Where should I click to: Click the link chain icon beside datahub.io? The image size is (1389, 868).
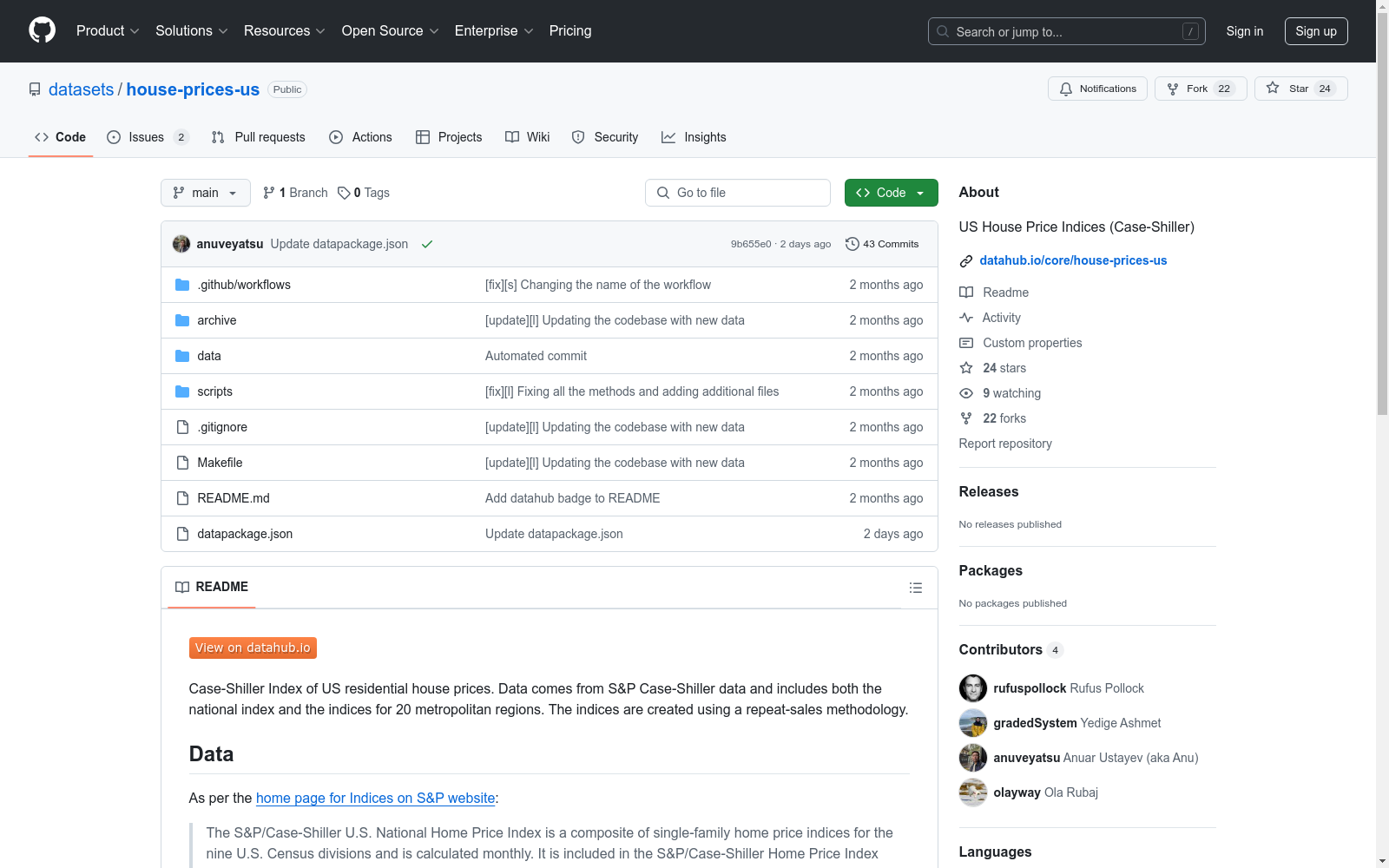[966, 261]
